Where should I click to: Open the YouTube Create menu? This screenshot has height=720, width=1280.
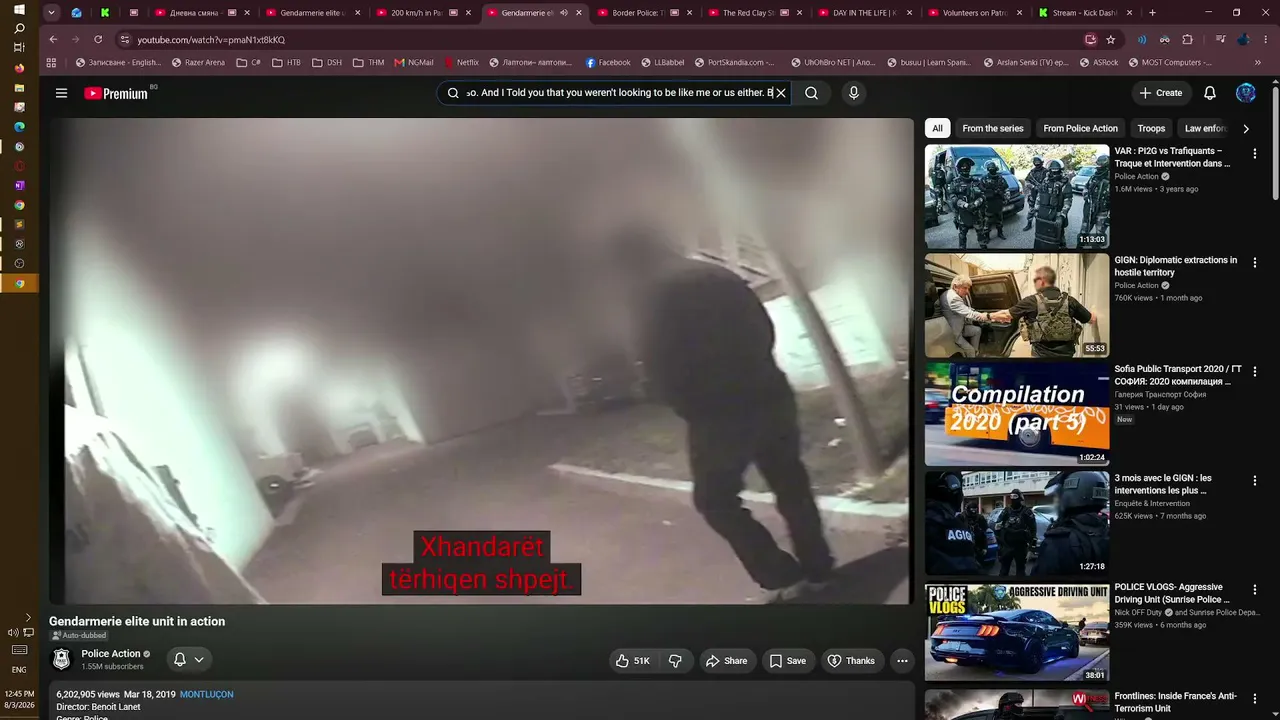coord(1160,93)
